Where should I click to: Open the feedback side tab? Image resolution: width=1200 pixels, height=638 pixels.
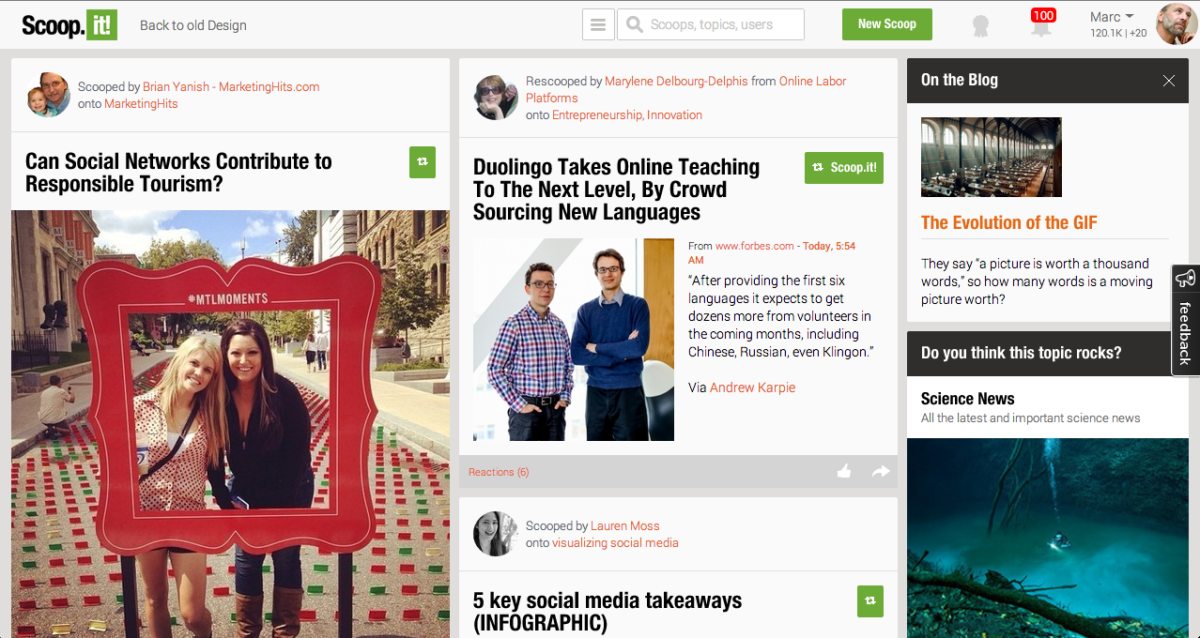coord(1186,320)
